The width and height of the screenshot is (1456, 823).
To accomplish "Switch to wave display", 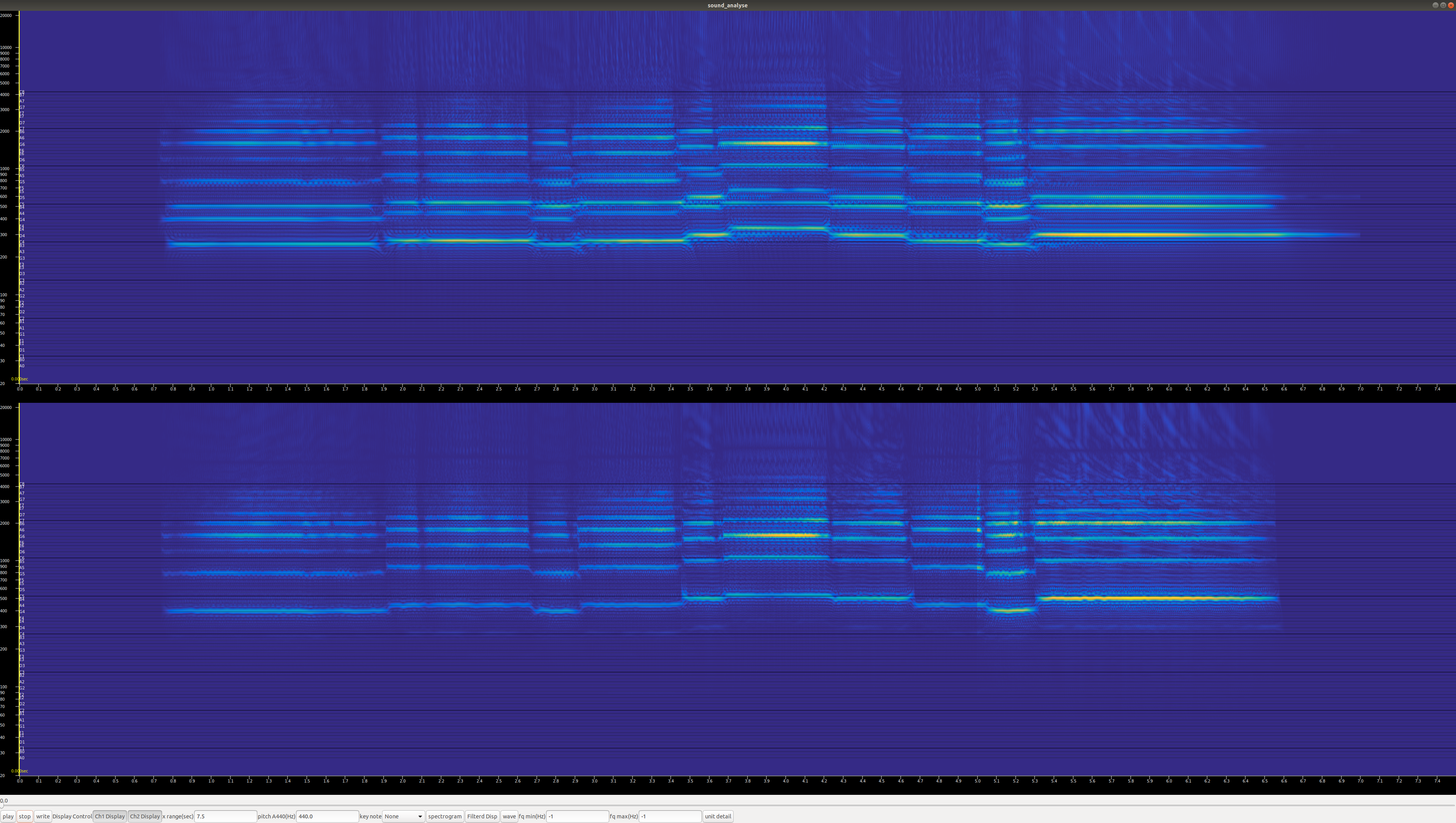I will (x=509, y=816).
